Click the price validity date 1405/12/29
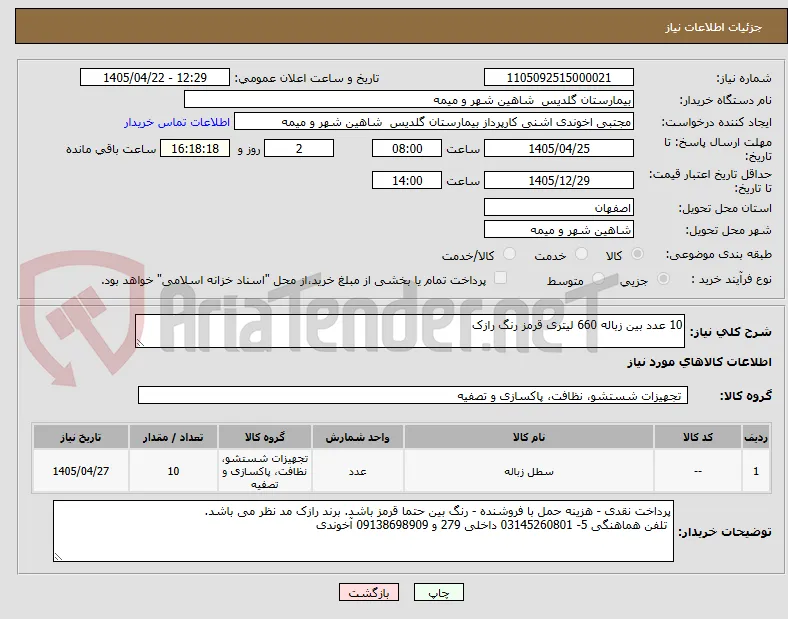The height and width of the screenshot is (619, 788). [x=558, y=180]
